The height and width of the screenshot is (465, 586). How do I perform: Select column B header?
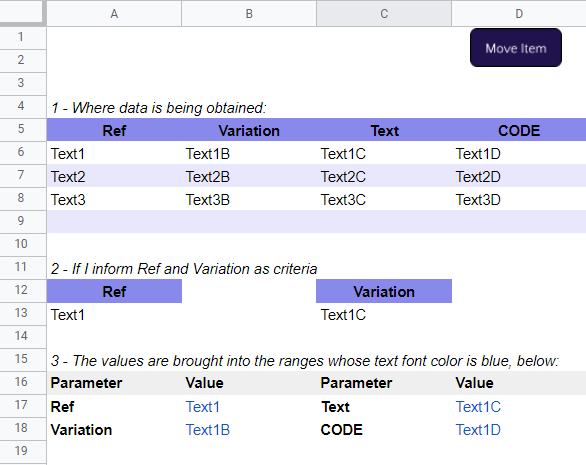click(249, 14)
